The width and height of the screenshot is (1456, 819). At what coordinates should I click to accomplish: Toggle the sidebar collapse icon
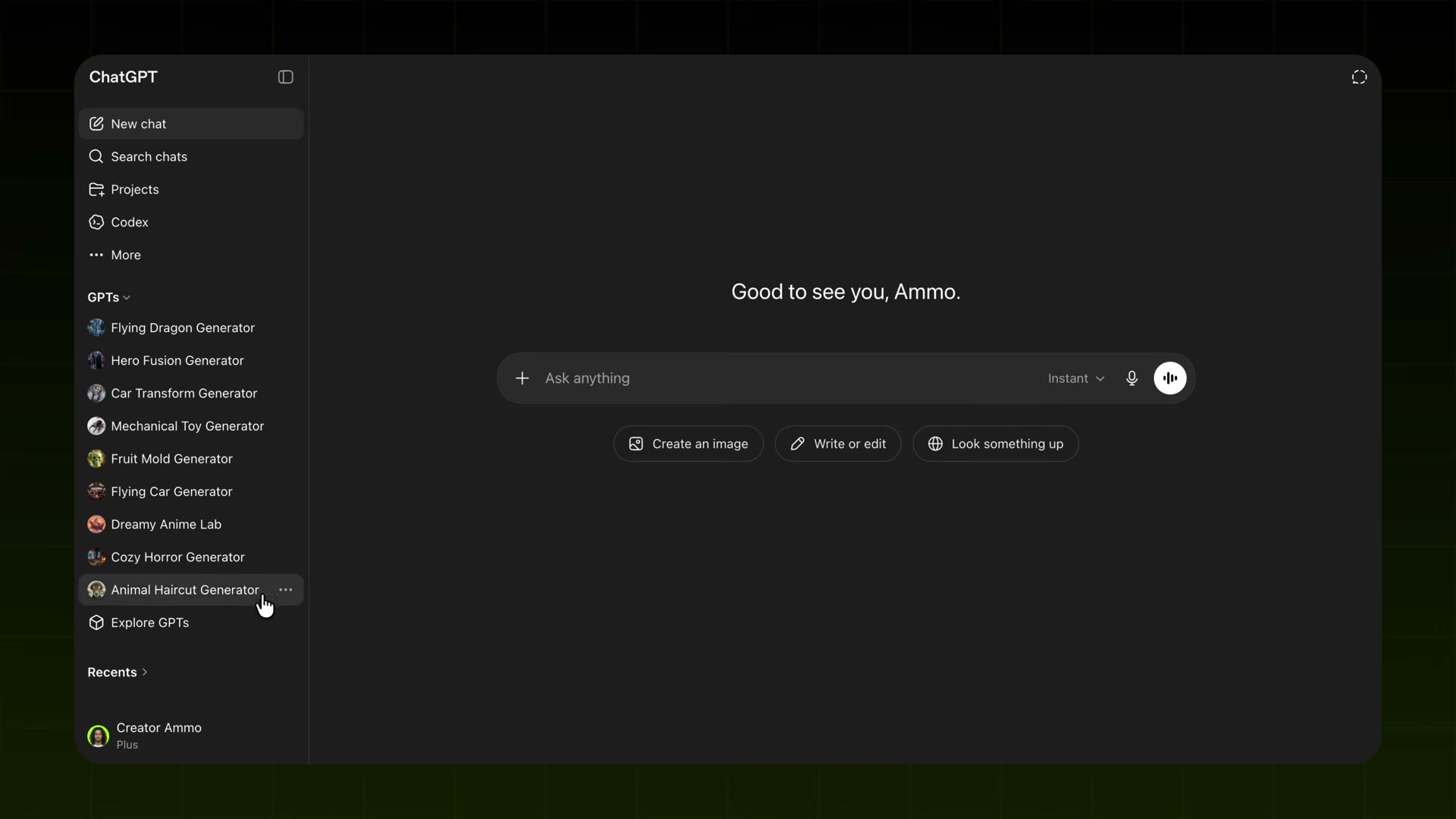pos(285,77)
